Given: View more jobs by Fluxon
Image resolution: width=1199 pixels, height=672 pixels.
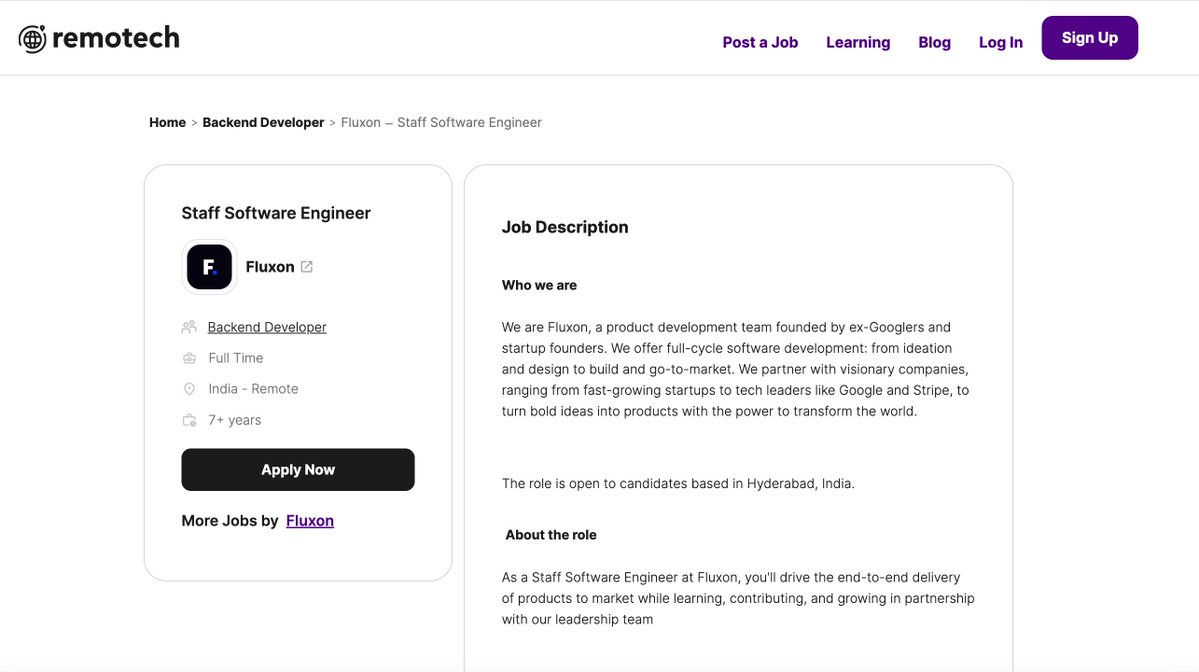Looking at the screenshot, I should coord(310,520).
